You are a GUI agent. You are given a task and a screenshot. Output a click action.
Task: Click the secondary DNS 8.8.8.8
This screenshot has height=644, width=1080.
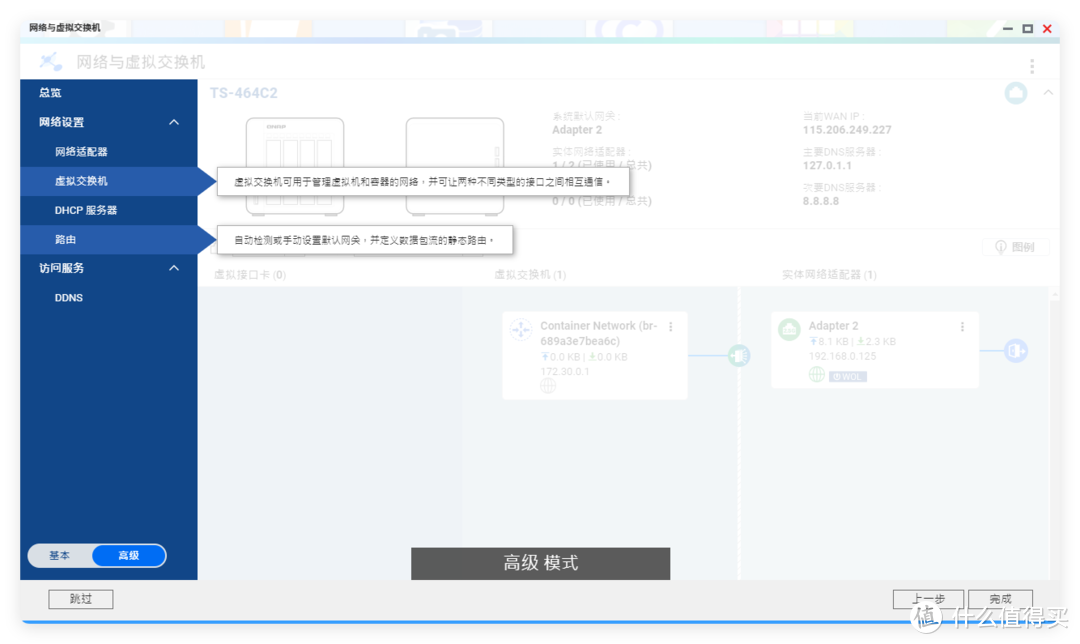pyautogui.click(x=820, y=201)
